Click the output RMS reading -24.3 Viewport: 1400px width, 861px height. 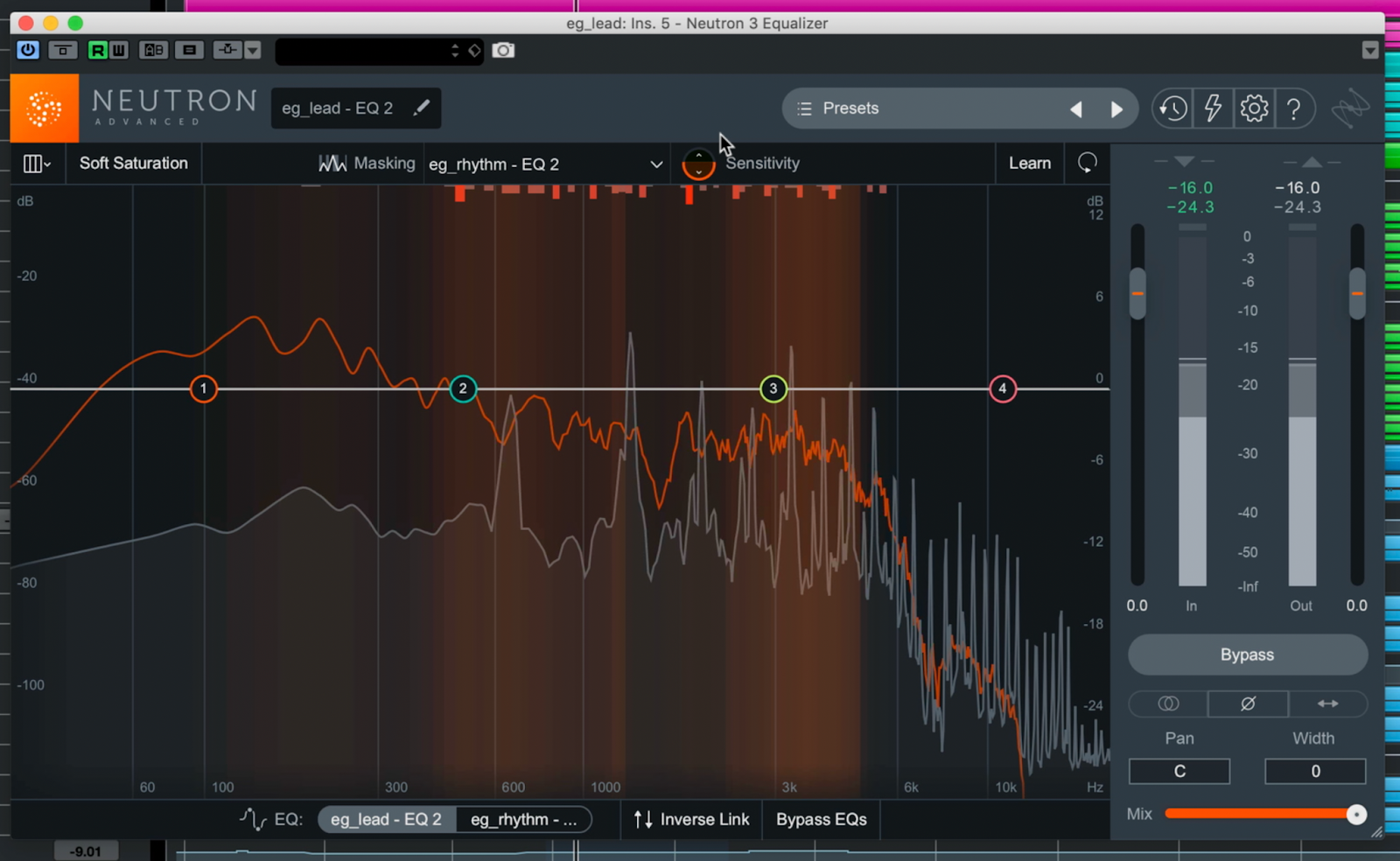click(x=1298, y=207)
